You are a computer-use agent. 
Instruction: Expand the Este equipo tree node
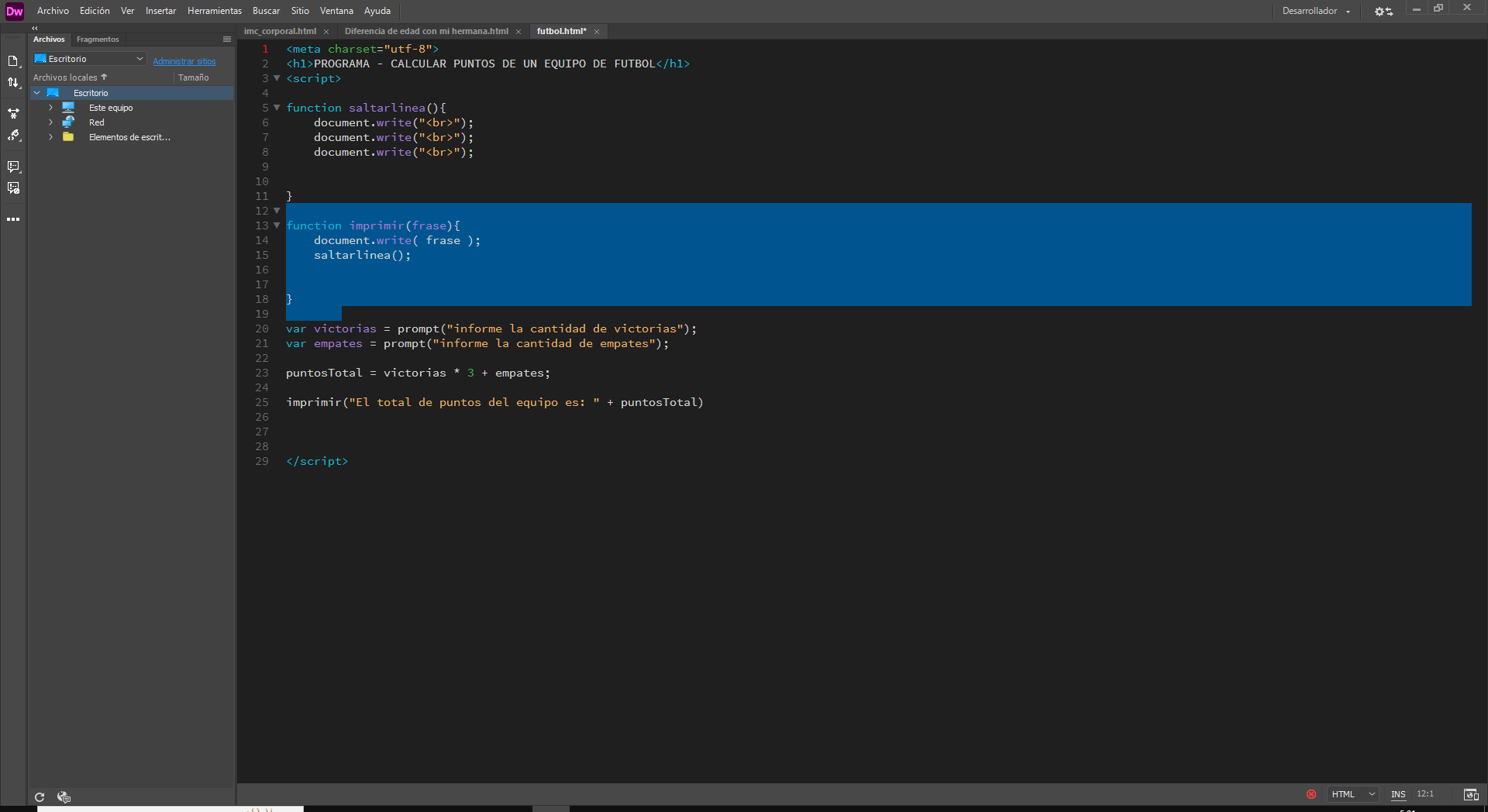(51, 108)
